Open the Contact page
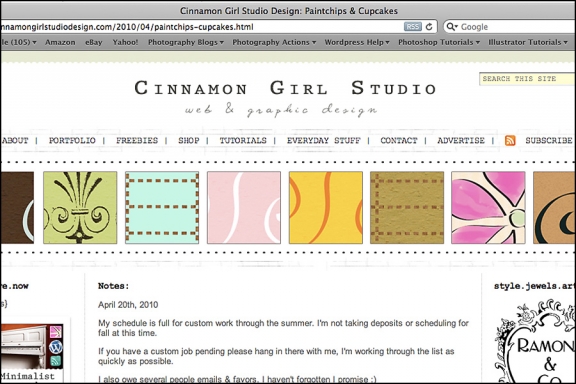 click(399, 140)
